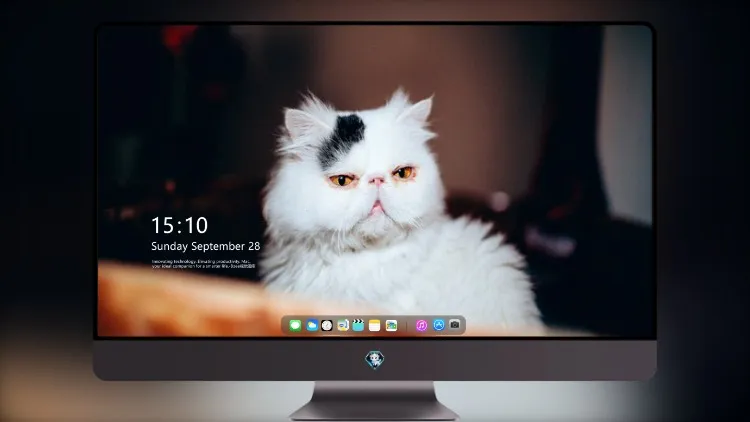Viewport: 750px width, 422px height.
Task: Click the 15:10 clock display
Action: (179, 225)
